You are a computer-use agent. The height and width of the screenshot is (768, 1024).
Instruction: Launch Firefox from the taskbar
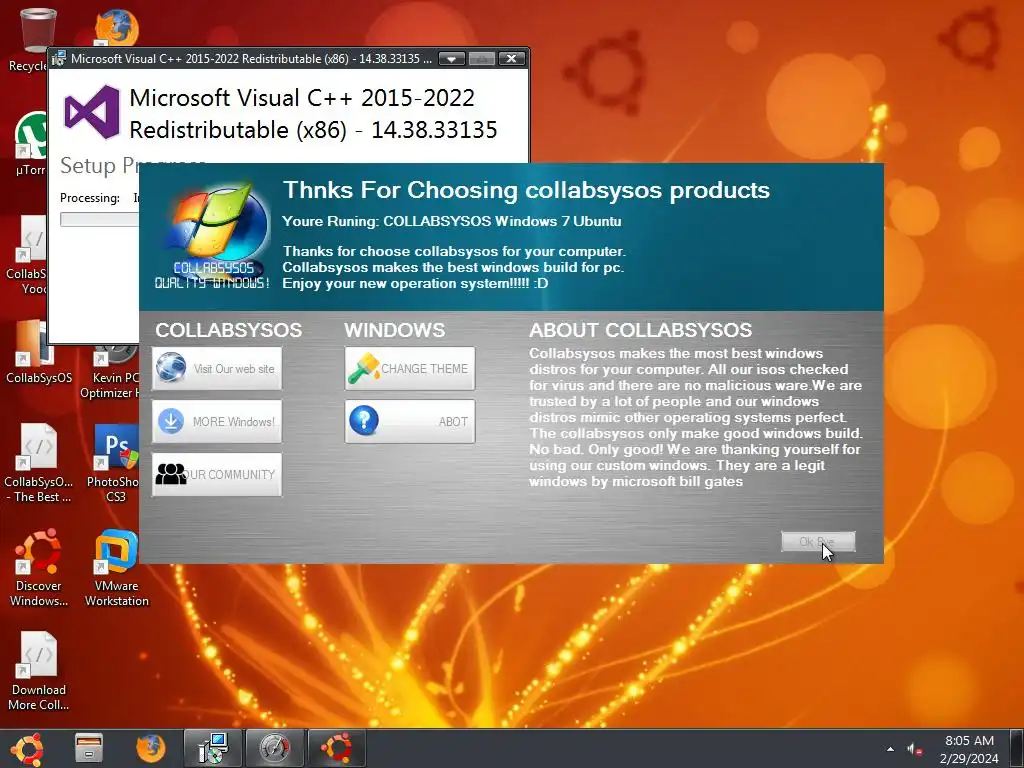151,748
